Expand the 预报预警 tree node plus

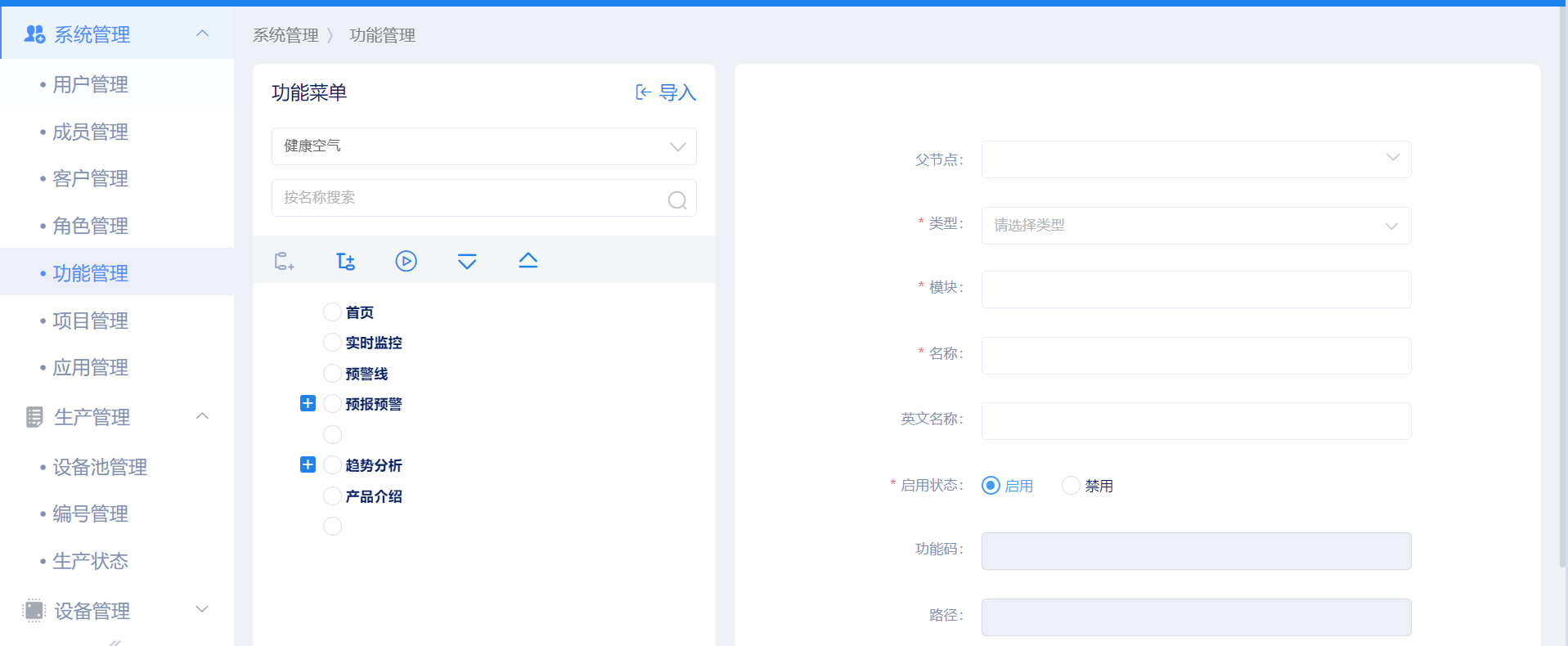[x=308, y=403]
